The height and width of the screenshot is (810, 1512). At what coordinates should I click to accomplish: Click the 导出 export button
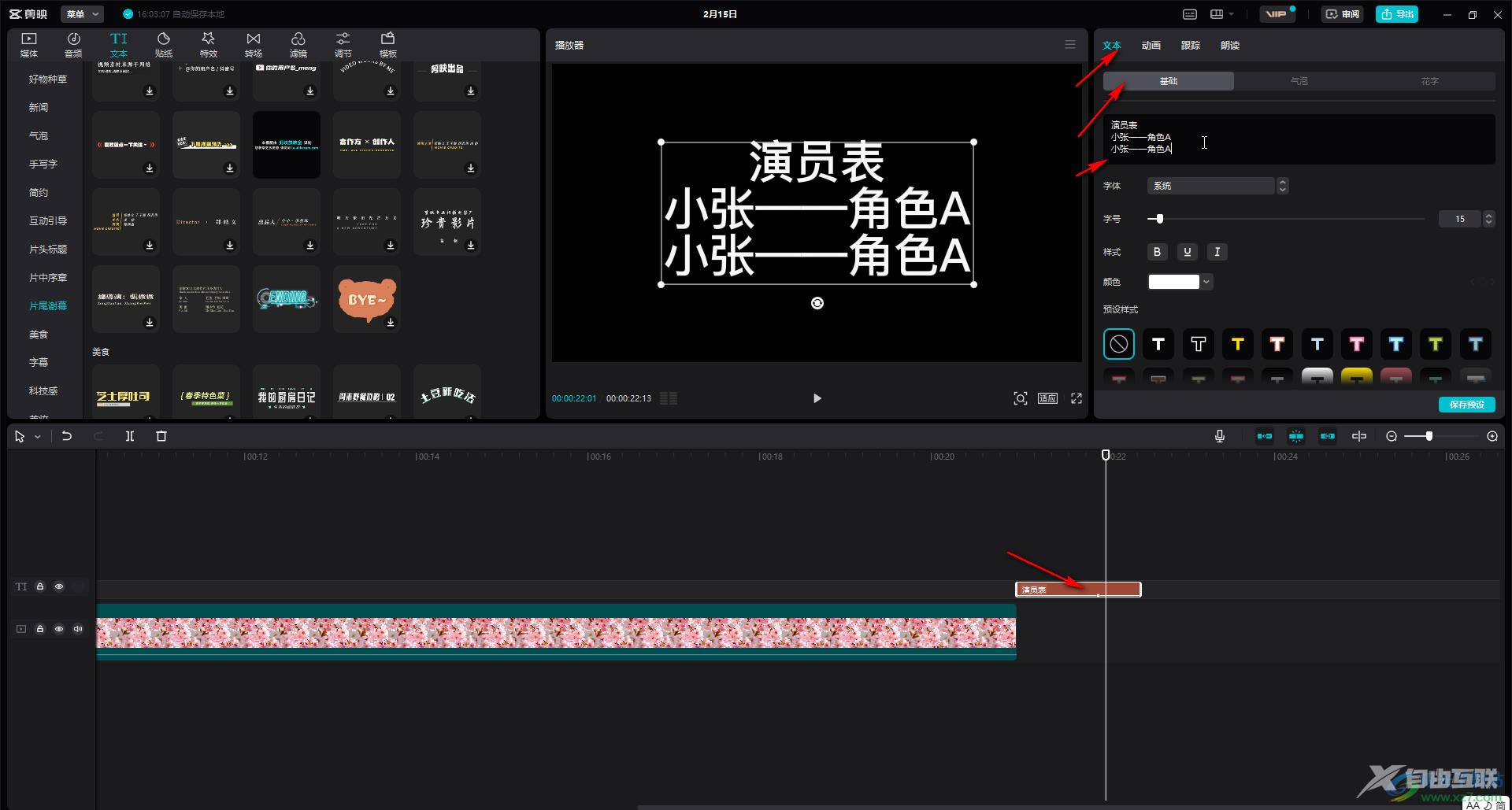coord(1397,14)
